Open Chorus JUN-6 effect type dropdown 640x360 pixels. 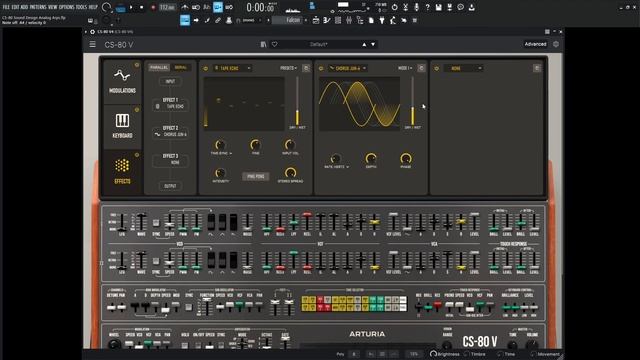[347, 68]
